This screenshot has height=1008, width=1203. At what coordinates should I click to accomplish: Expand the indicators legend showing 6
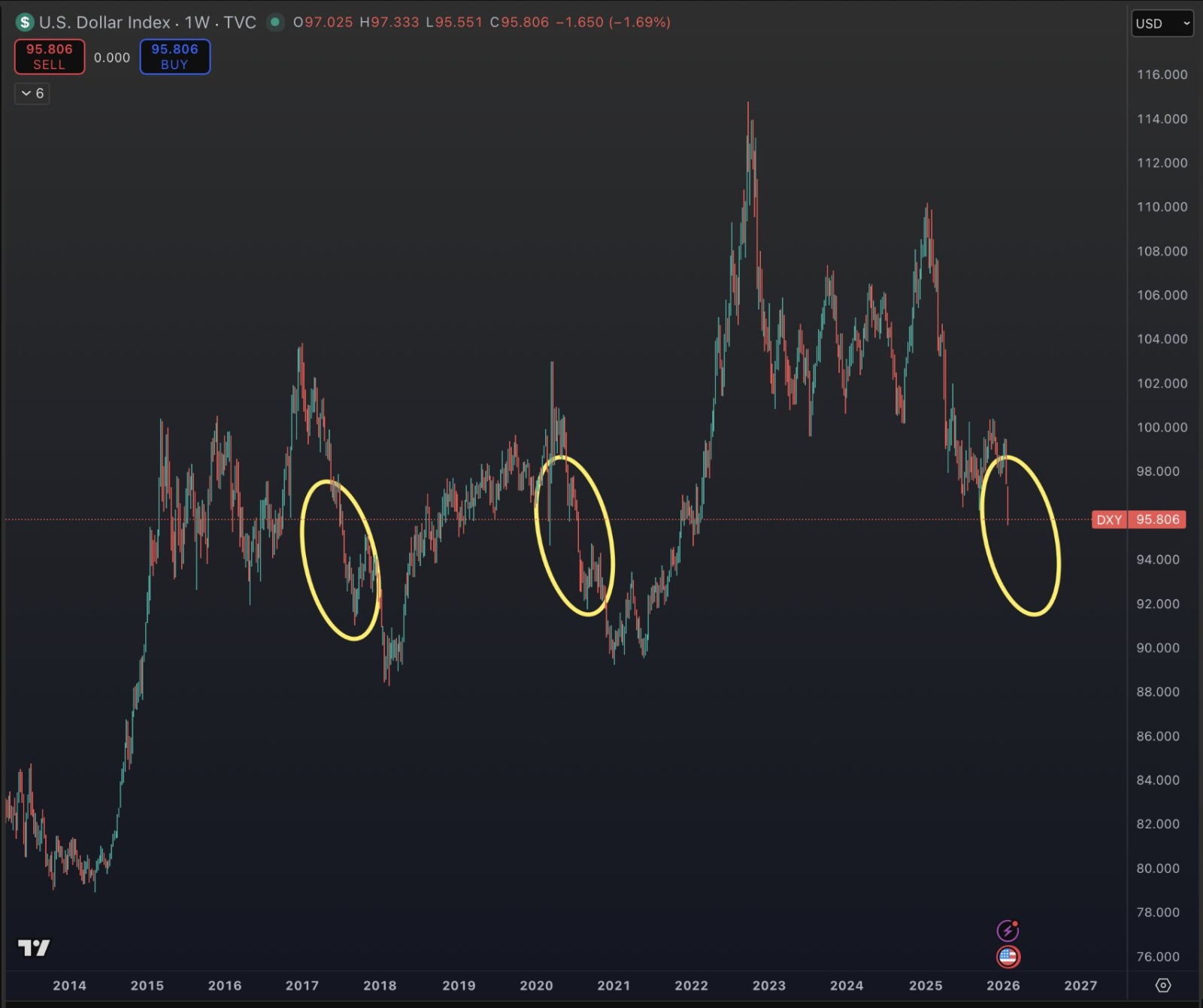(x=32, y=93)
